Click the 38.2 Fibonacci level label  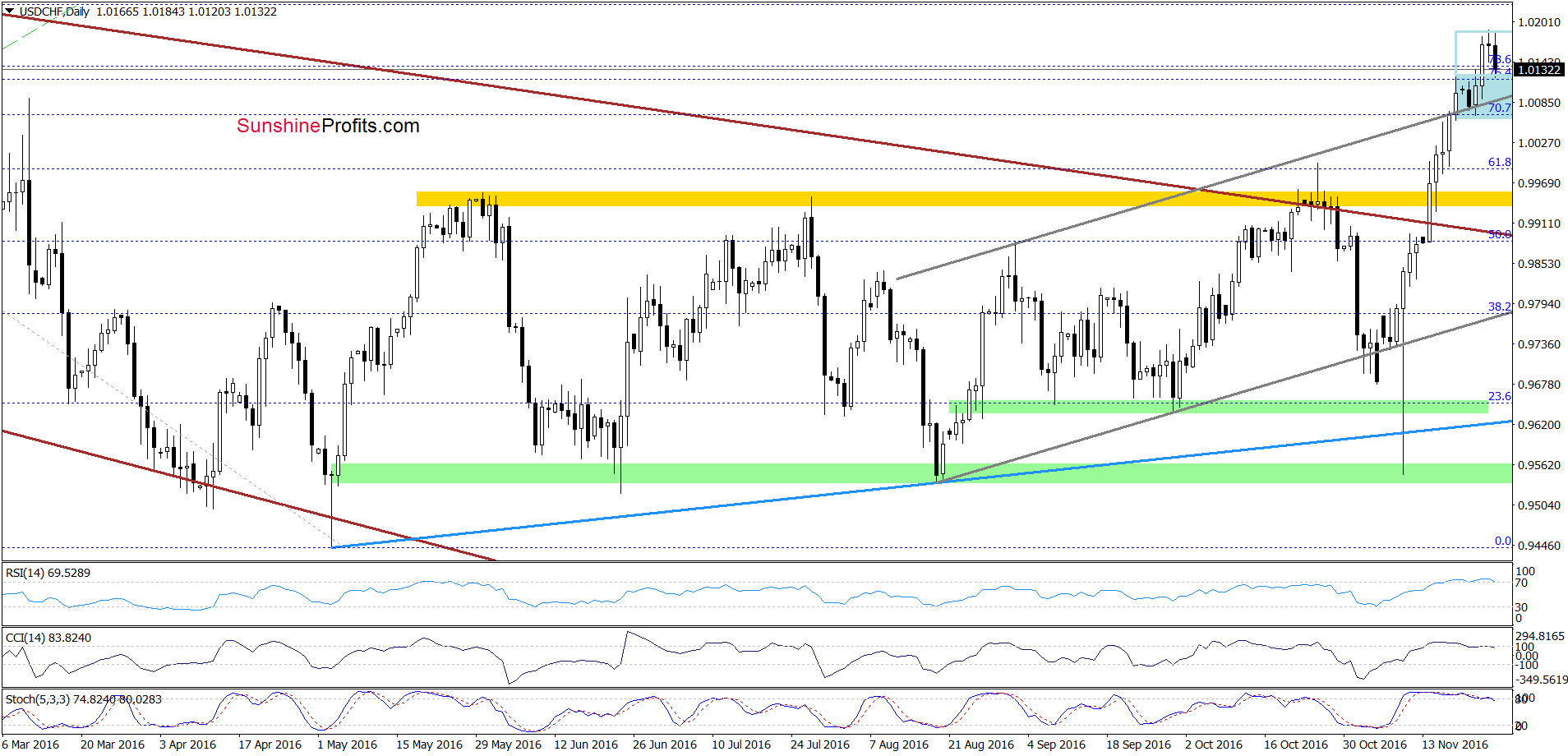point(1500,307)
